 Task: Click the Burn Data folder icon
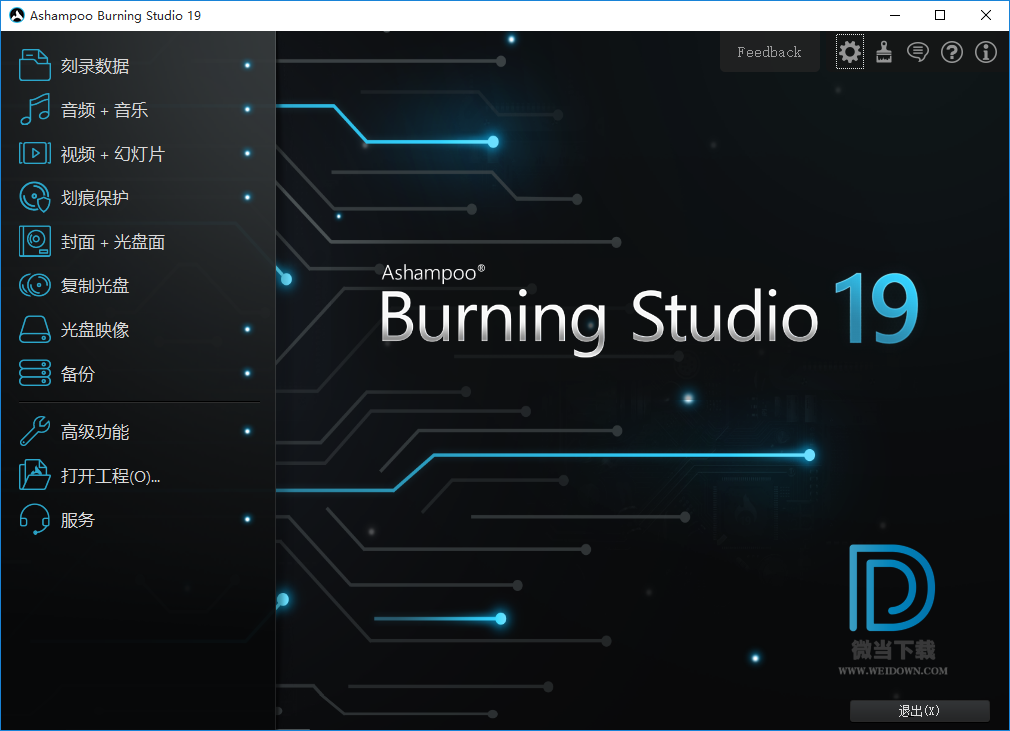click(35, 65)
